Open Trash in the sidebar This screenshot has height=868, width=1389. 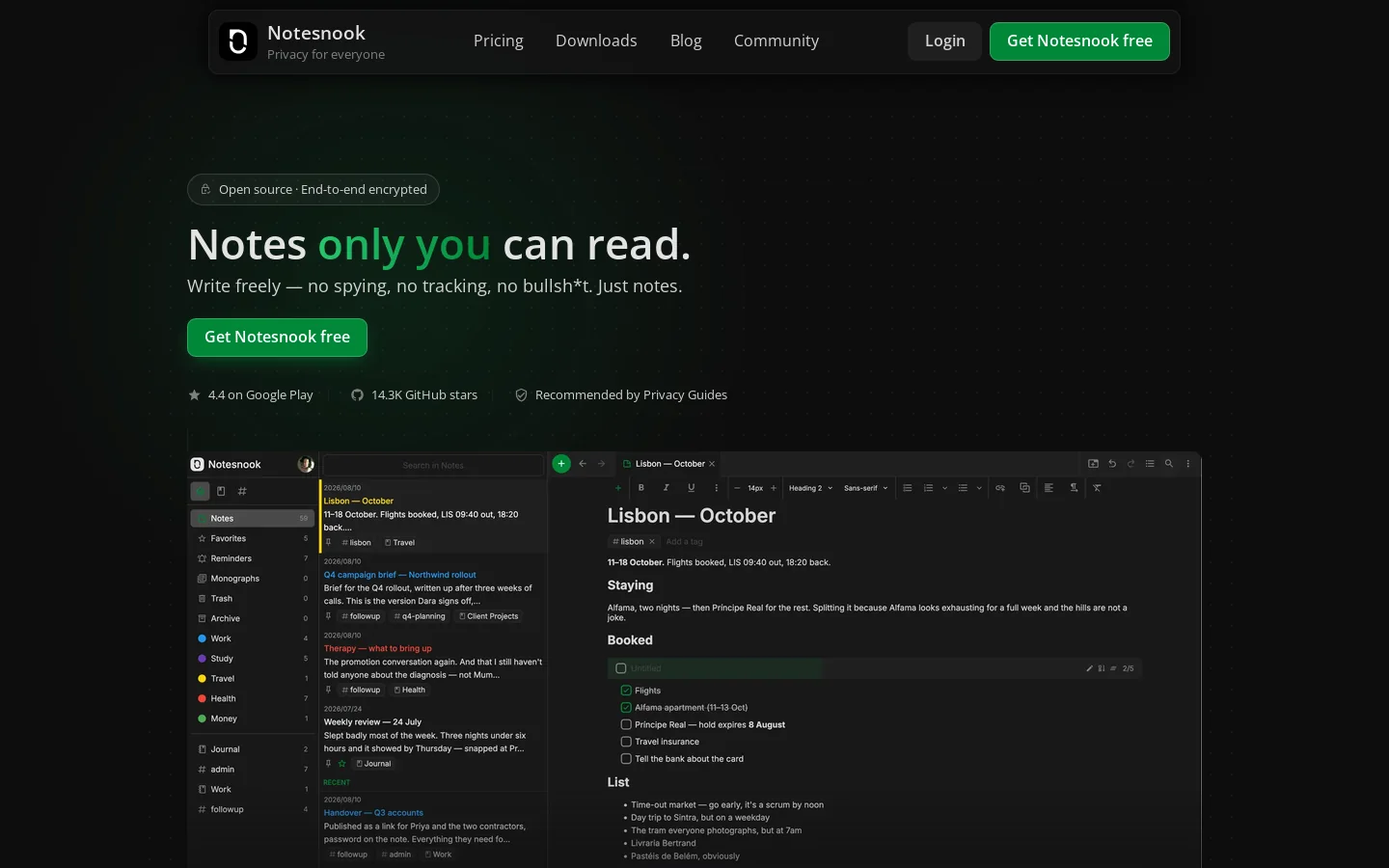pyautogui.click(x=253, y=598)
